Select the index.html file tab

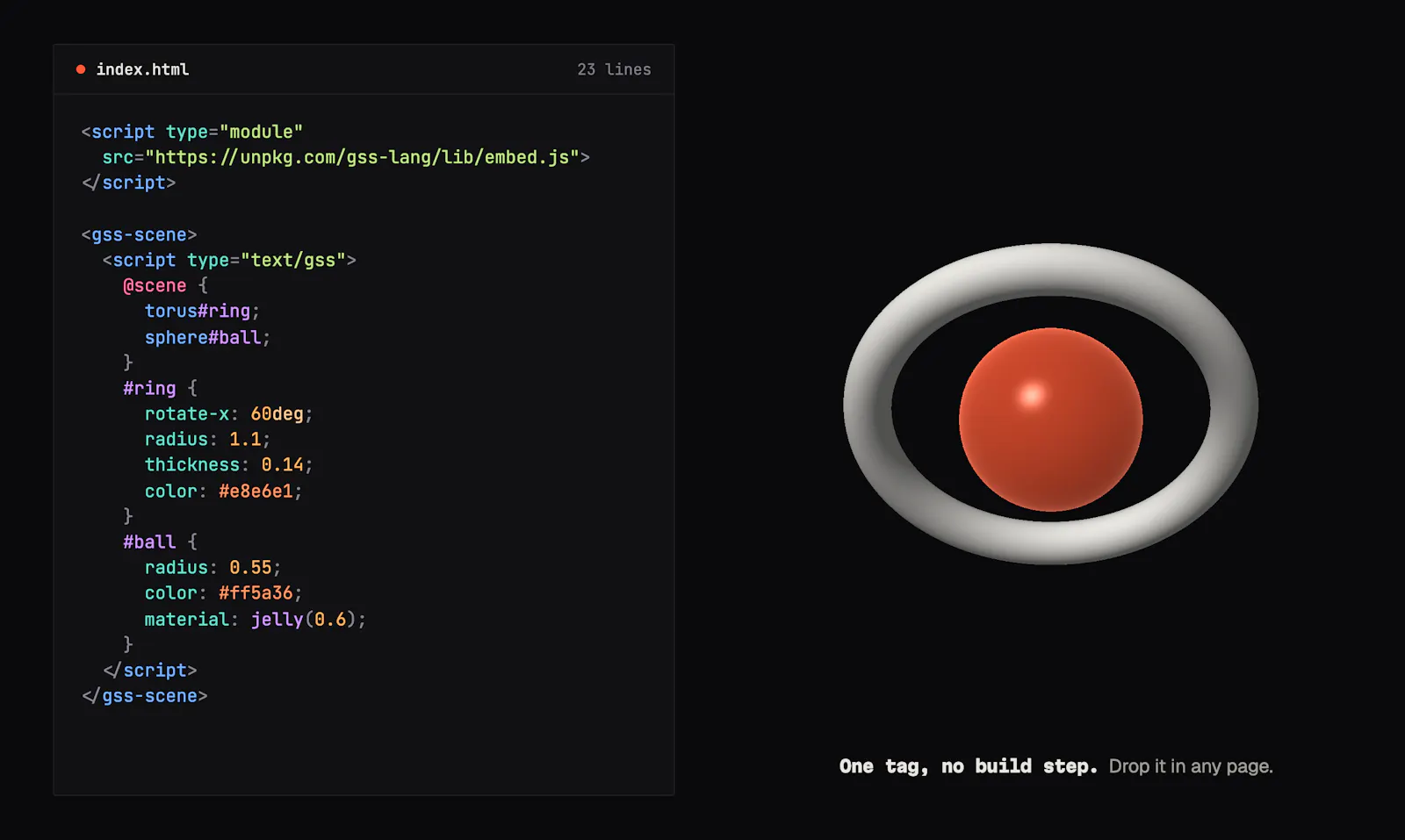pyautogui.click(x=142, y=69)
